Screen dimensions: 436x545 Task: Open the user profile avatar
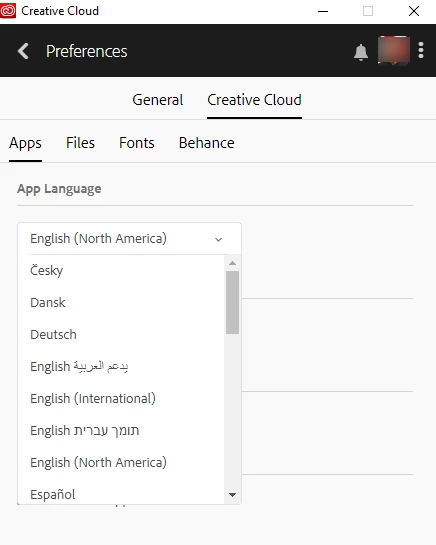(394, 50)
